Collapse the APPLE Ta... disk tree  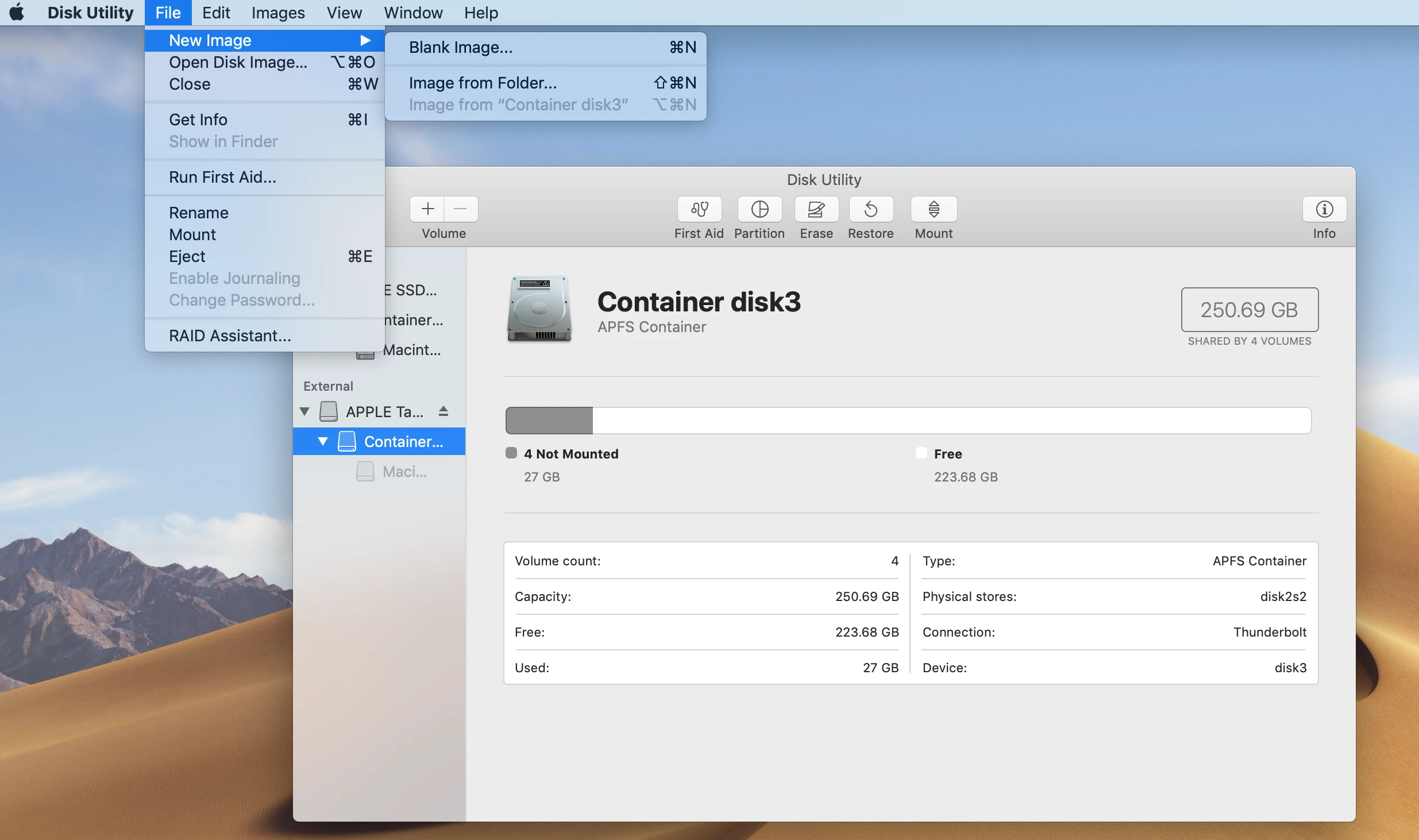(305, 411)
